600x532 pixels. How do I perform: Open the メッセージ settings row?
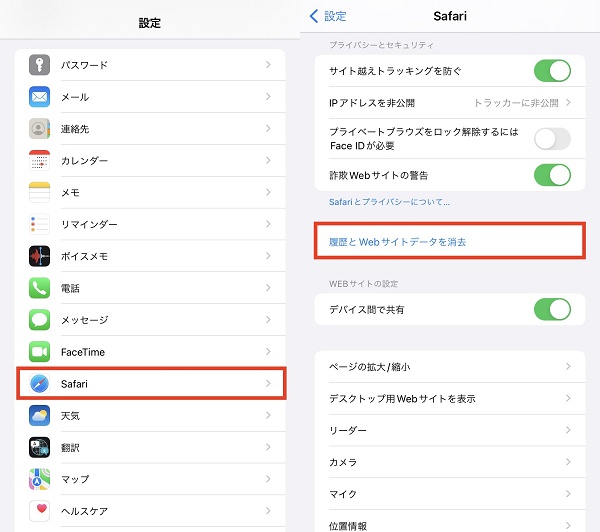pyautogui.click(x=150, y=320)
